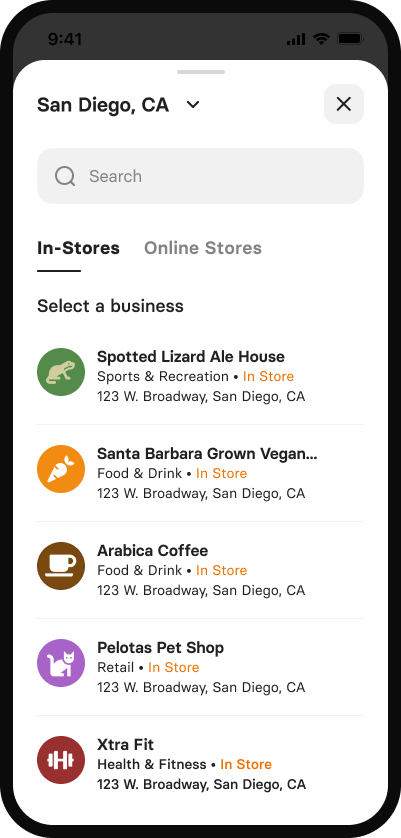Open the San Diego, CA city selector
The width and height of the screenshot is (401, 838).
point(118,105)
